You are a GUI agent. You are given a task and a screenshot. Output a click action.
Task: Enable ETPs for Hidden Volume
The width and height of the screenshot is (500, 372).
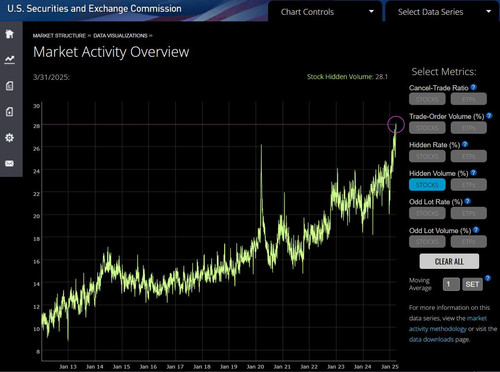[x=469, y=185]
